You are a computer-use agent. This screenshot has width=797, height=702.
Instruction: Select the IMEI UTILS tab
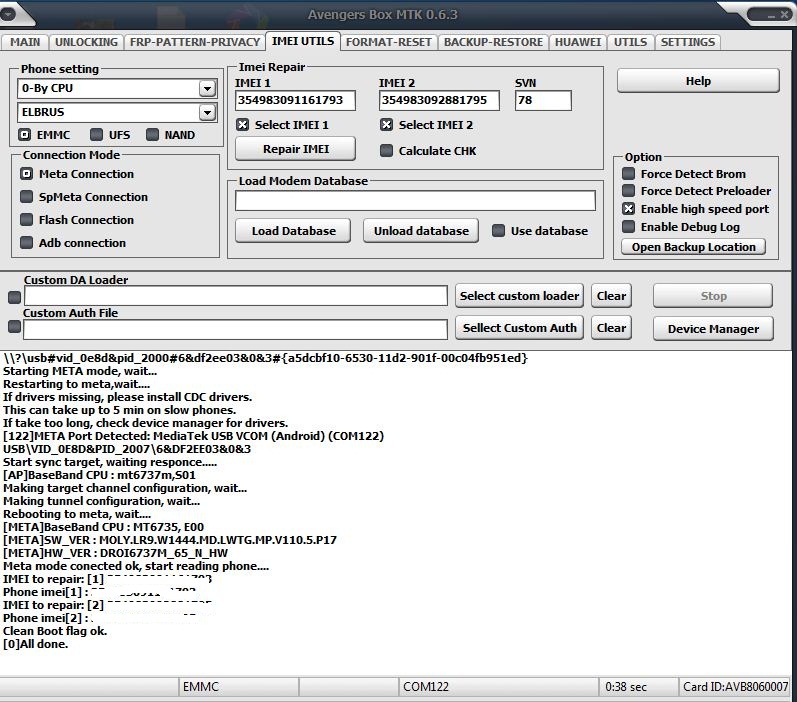[x=303, y=41]
